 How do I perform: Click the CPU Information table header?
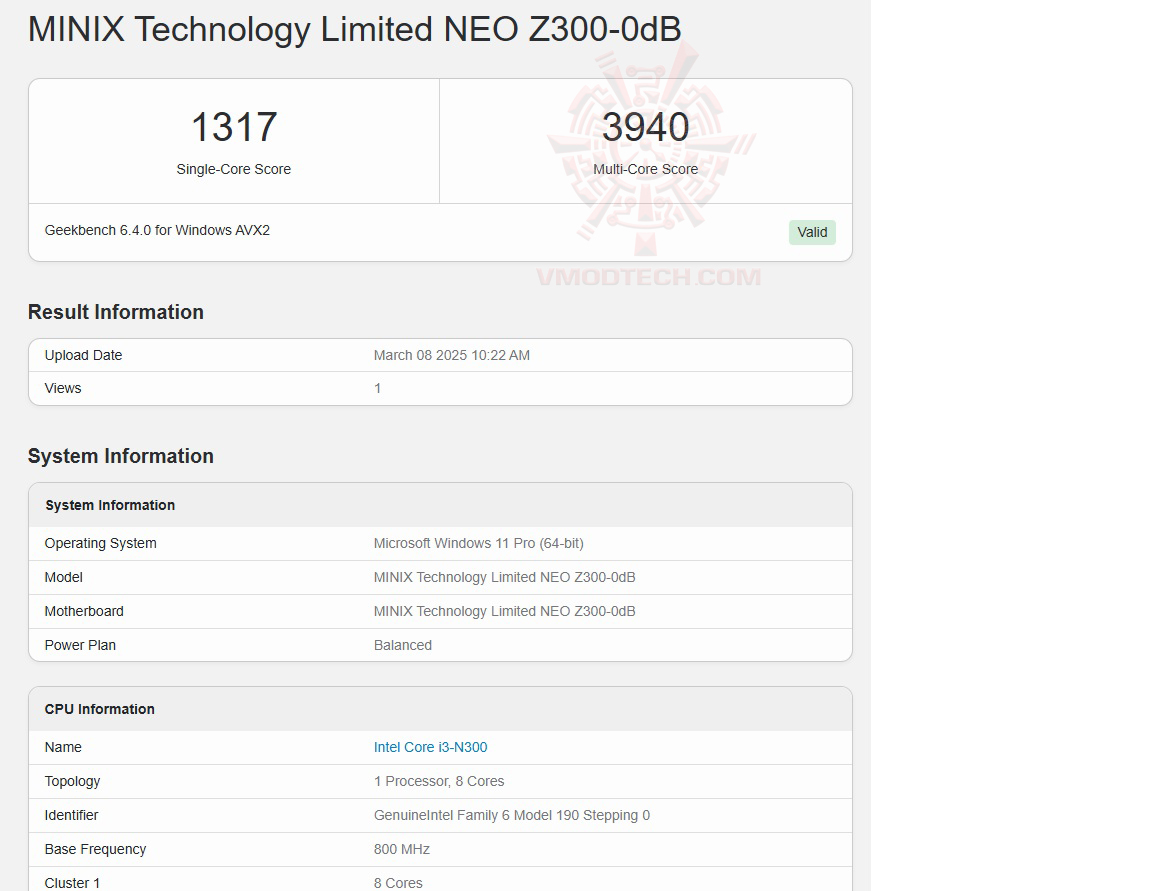pos(100,709)
